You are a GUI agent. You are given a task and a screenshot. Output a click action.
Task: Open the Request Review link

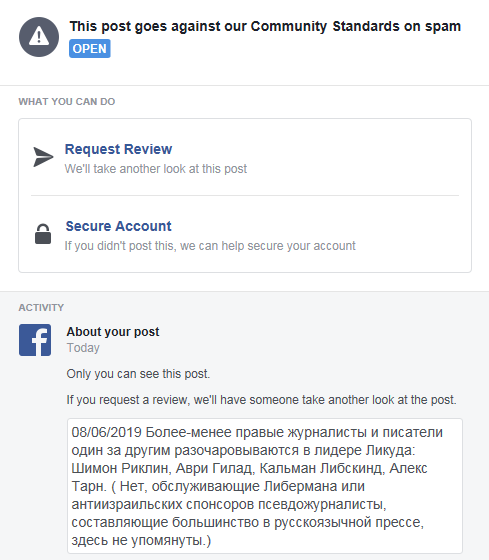tap(118, 149)
